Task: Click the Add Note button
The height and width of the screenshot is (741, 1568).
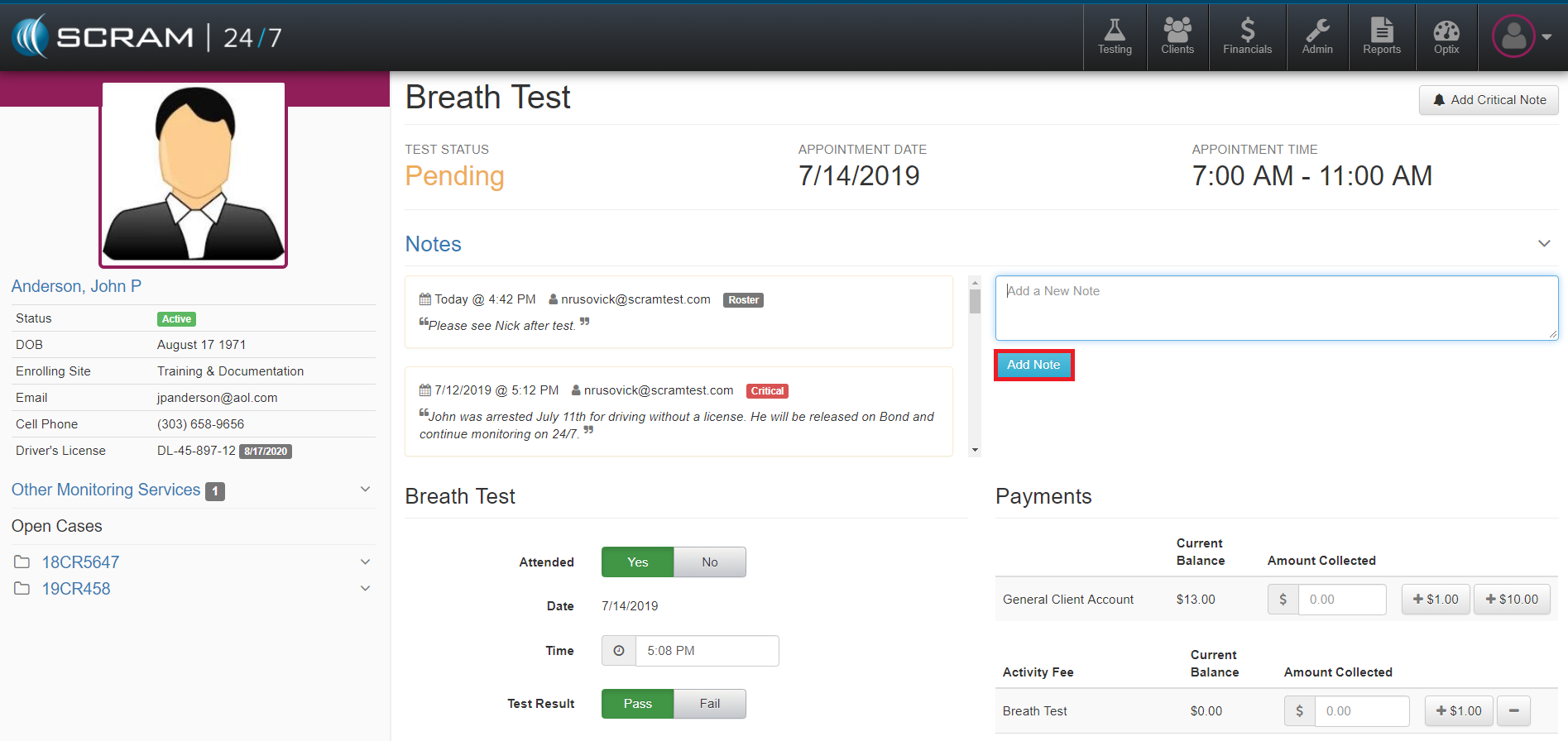Action: click(1033, 365)
